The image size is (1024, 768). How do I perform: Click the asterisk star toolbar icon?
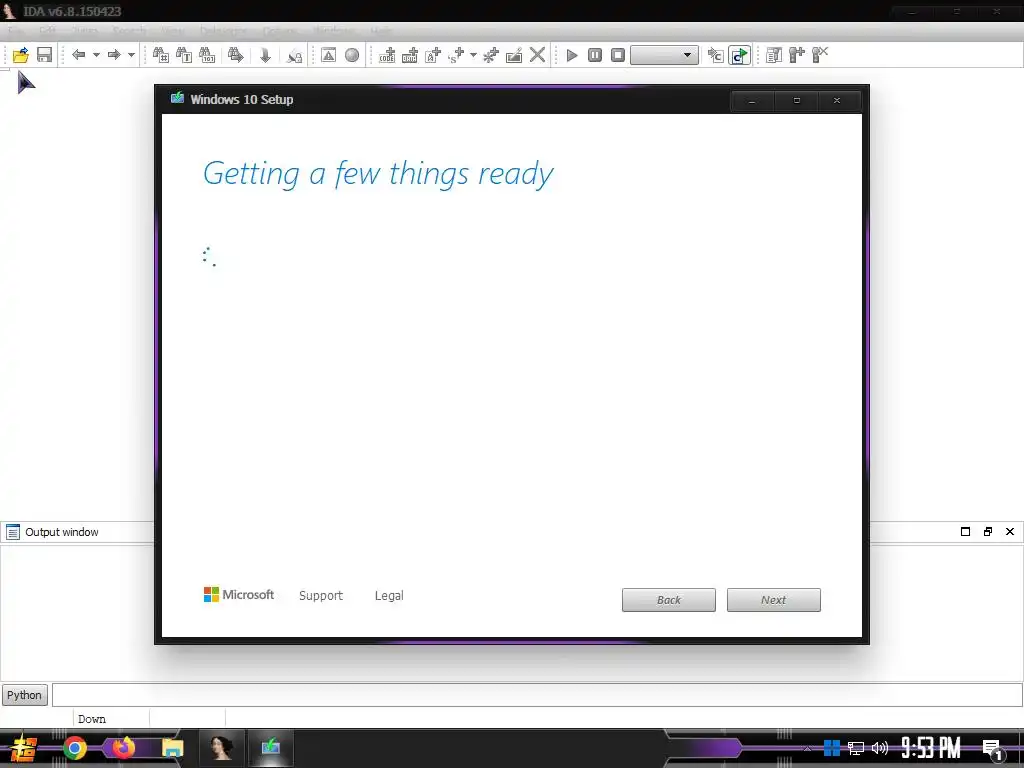coord(491,55)
